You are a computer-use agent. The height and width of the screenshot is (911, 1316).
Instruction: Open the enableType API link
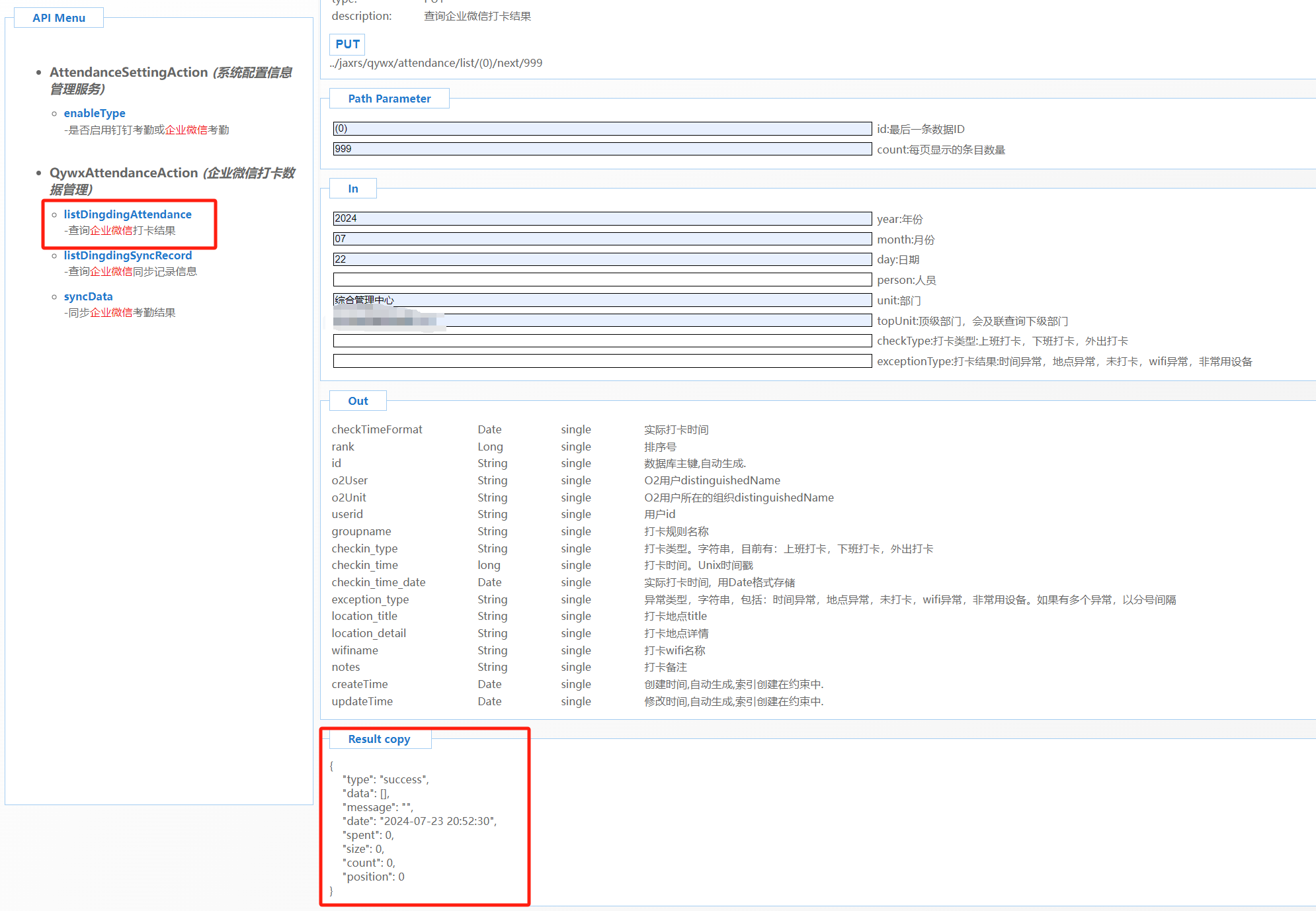95,113
